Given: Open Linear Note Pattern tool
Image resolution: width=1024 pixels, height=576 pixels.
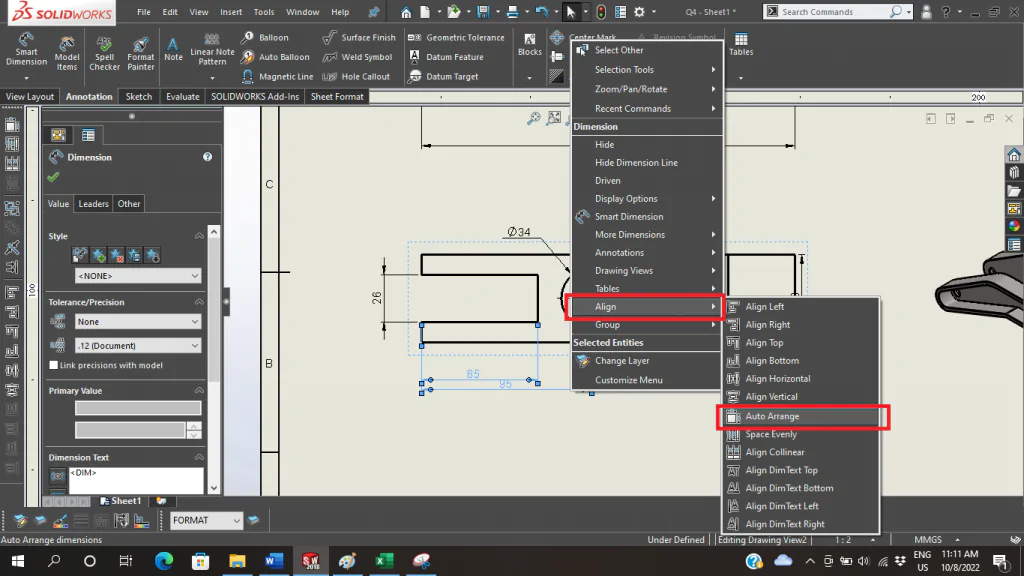Looking at the screenshot, I should 212,50.
